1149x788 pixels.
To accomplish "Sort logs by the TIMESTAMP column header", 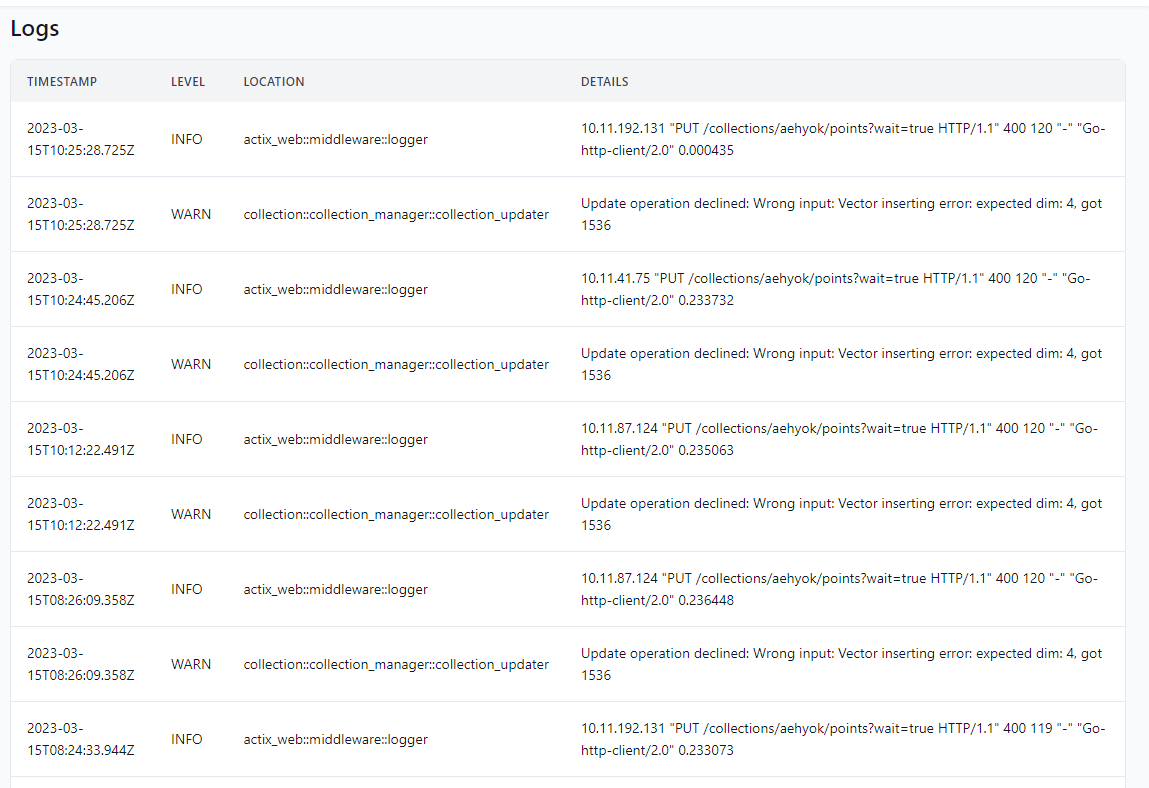I will point(63,81).
